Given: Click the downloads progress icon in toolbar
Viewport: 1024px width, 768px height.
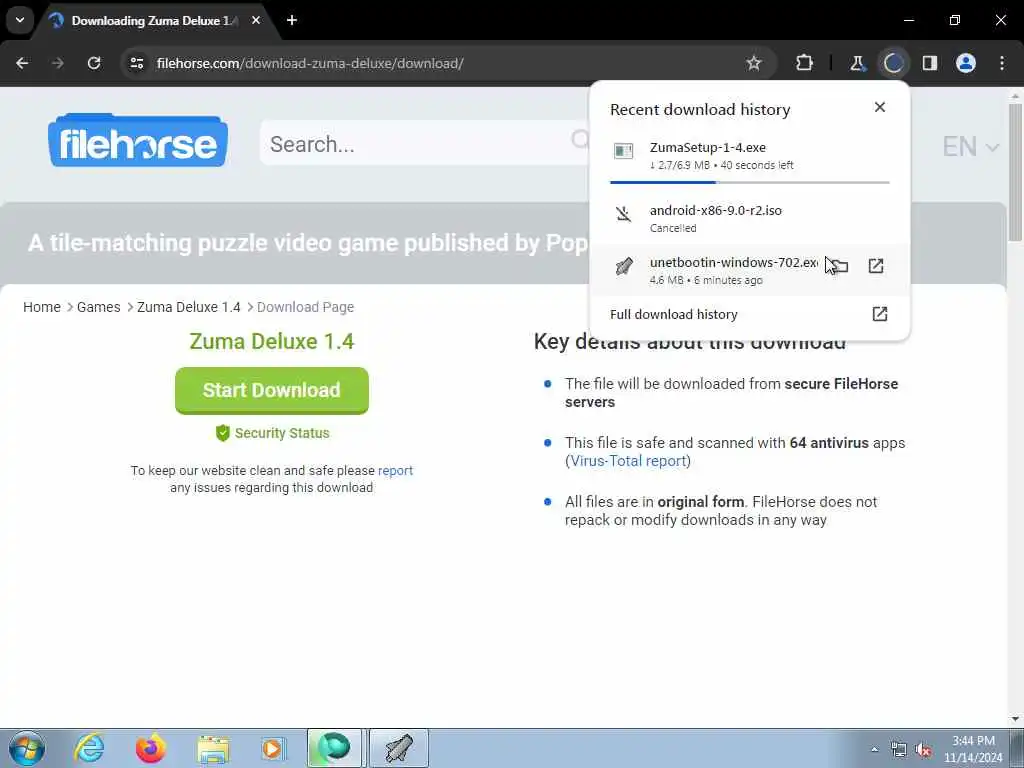Looking at the screenshot, I should 893,63.
